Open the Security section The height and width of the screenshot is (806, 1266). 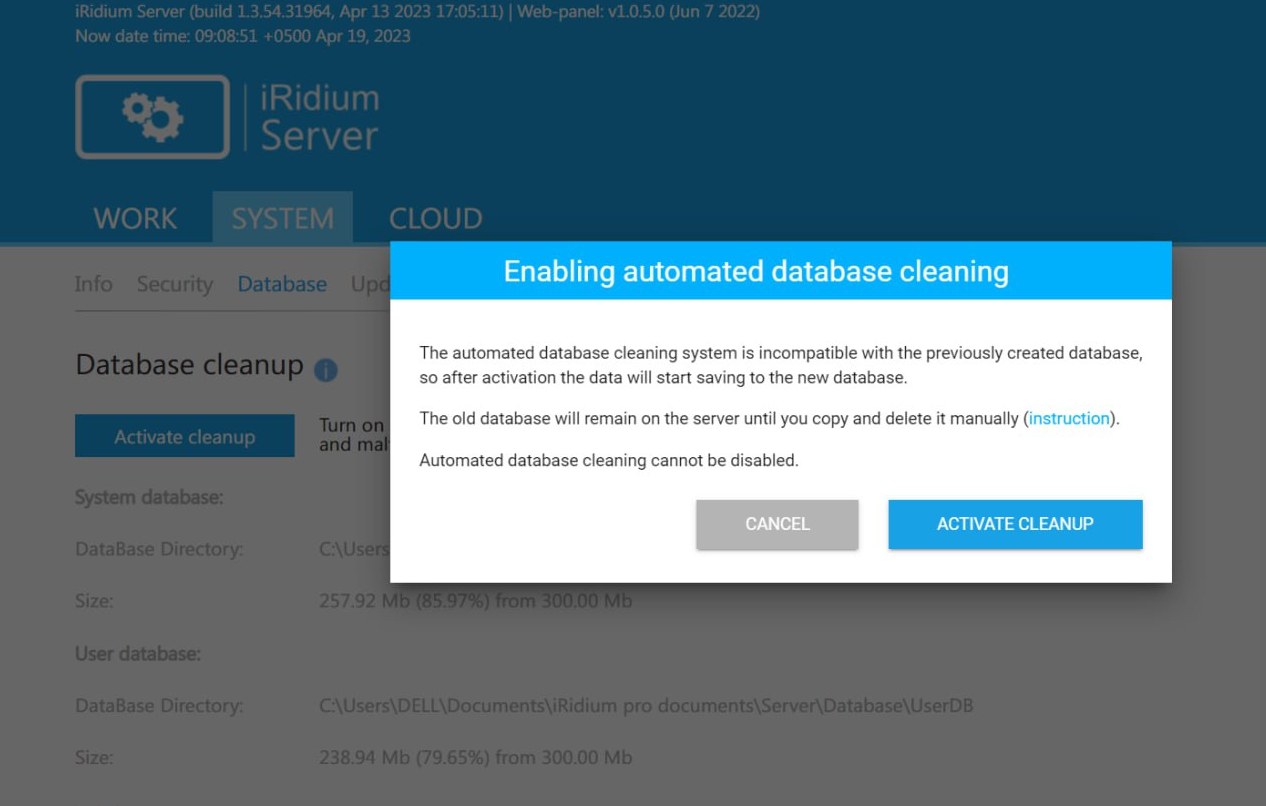pyautogui.click(x=175, y=284)
